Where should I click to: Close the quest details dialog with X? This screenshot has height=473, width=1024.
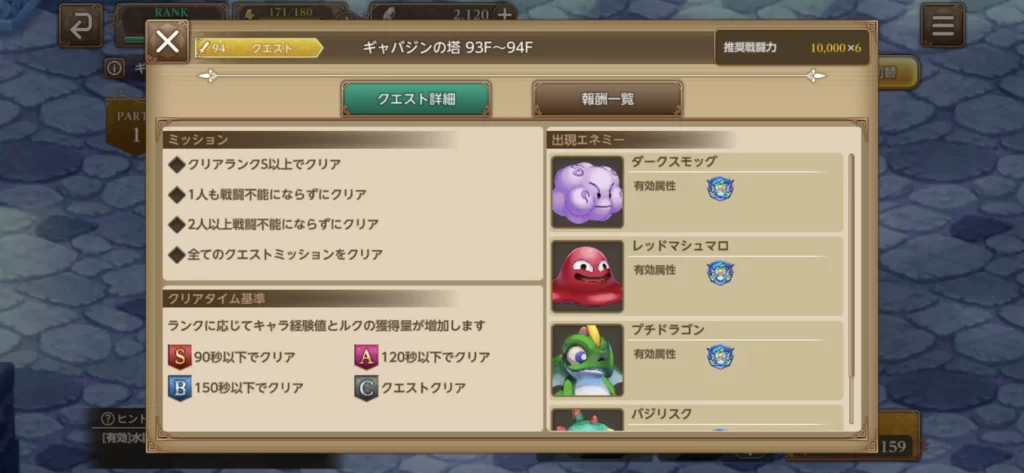pyautogui.click(x=167, y=42)
